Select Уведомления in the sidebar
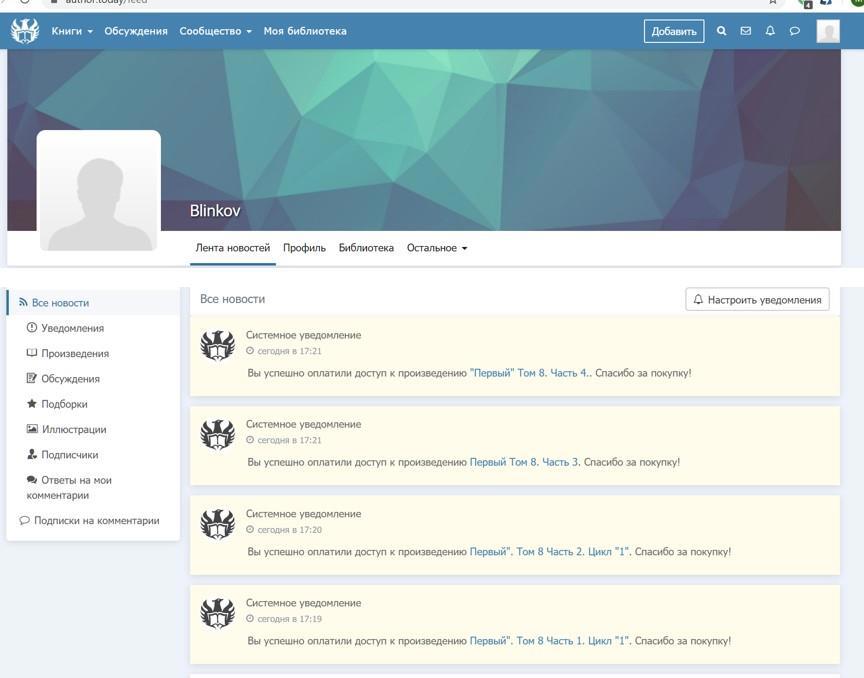The width and height of the screenshot is (864, 678). (72, 328)
